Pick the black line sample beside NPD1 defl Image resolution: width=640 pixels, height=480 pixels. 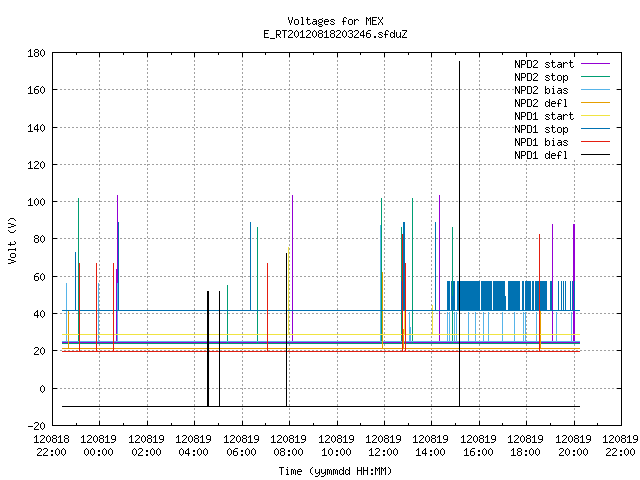(595, 155)
